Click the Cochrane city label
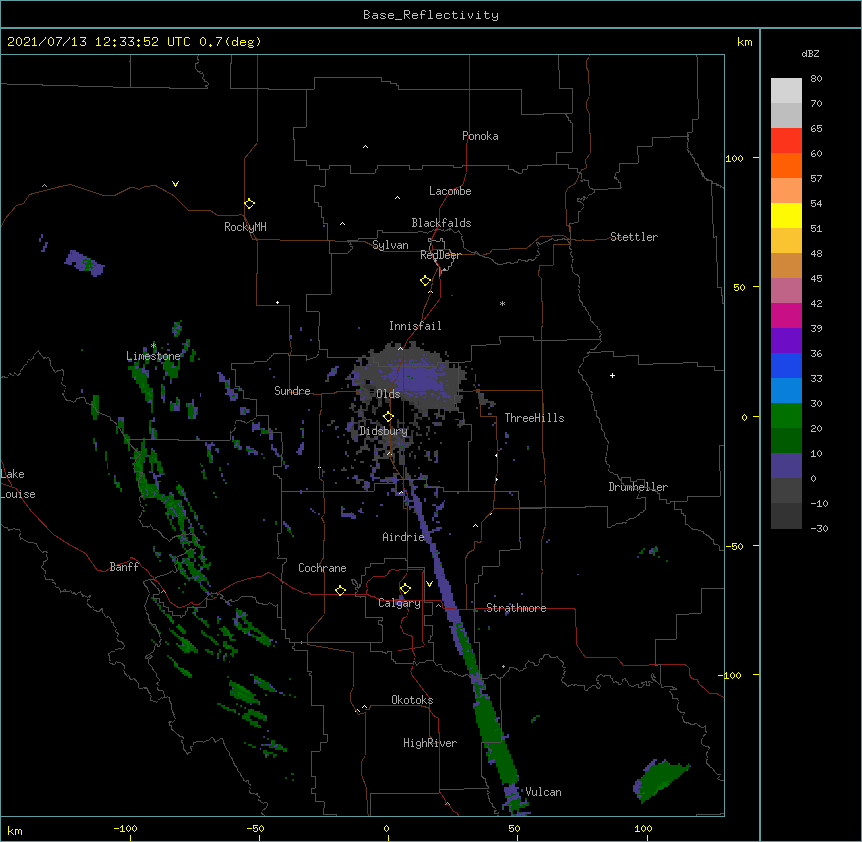 pyautogui.click(x=322, y=568)
